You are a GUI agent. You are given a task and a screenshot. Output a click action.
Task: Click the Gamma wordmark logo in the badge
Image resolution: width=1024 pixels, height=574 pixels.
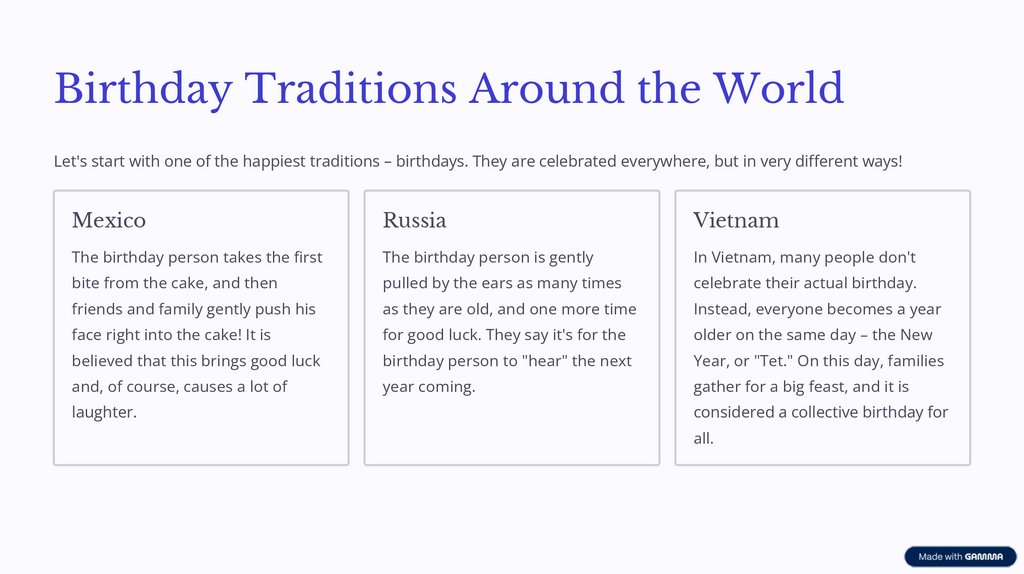(x=984, y=557)
